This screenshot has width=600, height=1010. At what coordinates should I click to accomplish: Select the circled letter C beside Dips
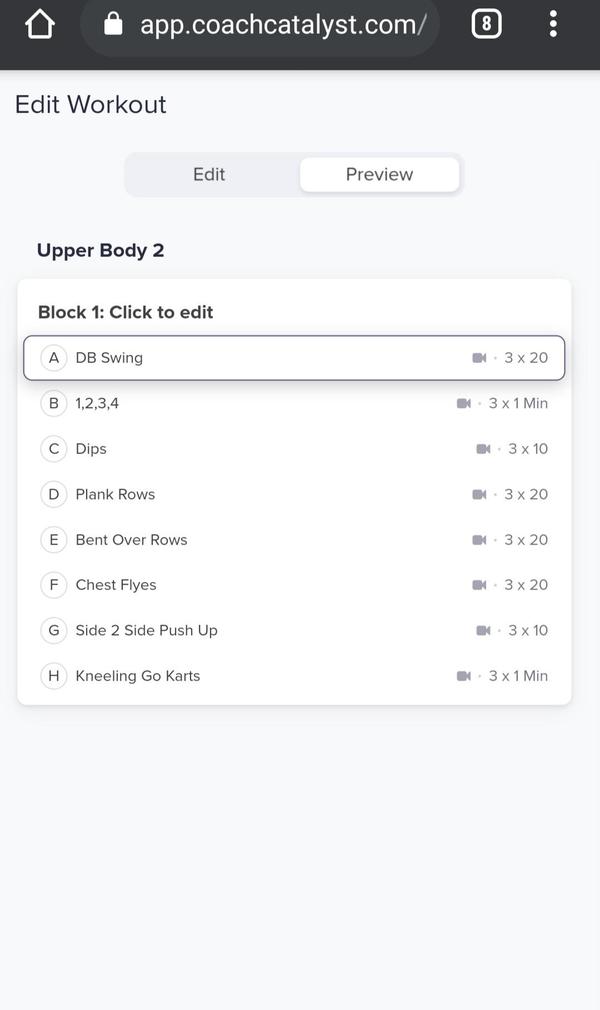click(x=54, y=449)
